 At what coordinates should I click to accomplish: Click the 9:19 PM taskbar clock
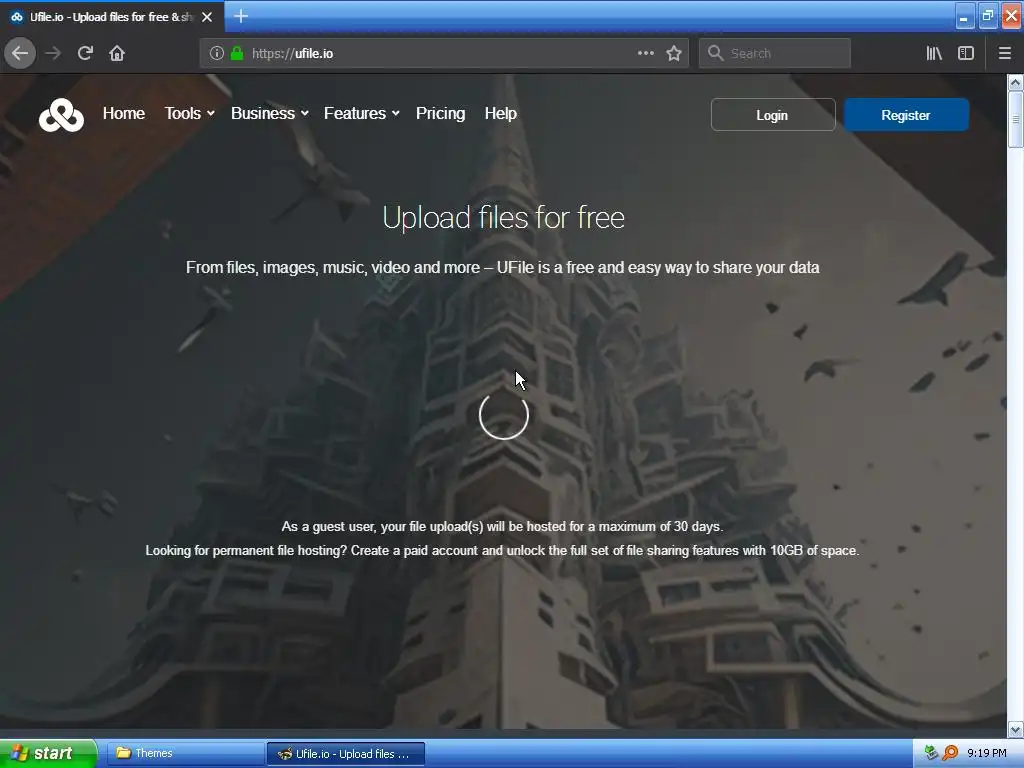987,753
